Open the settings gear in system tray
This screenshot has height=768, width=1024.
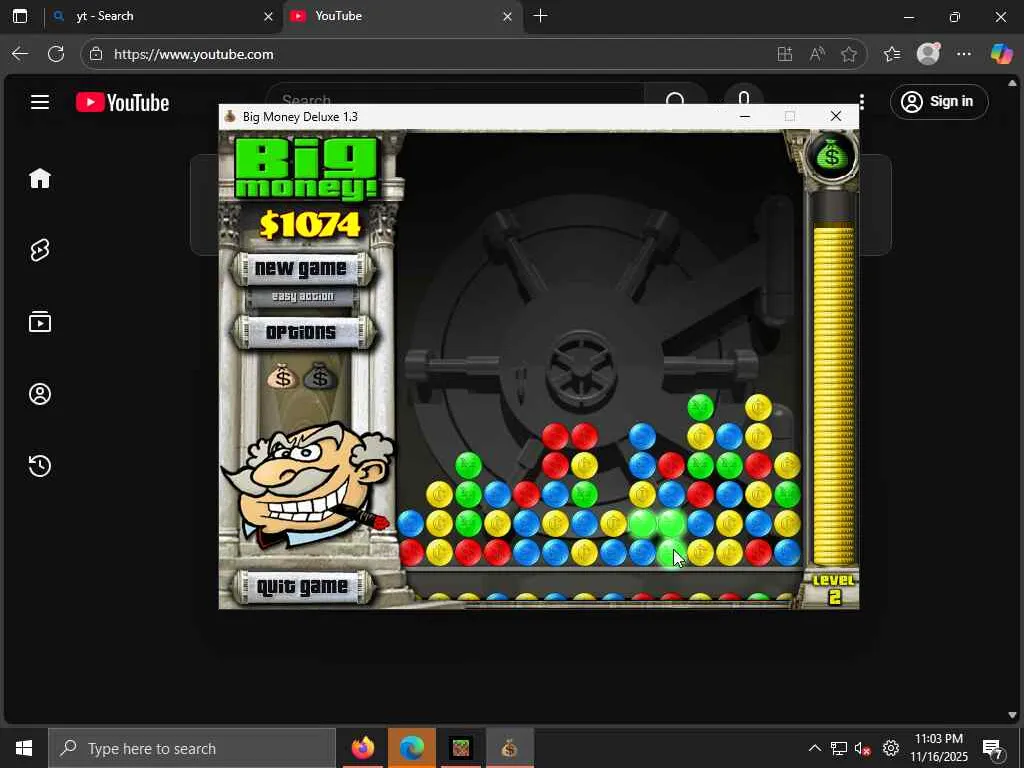(891, 748)
